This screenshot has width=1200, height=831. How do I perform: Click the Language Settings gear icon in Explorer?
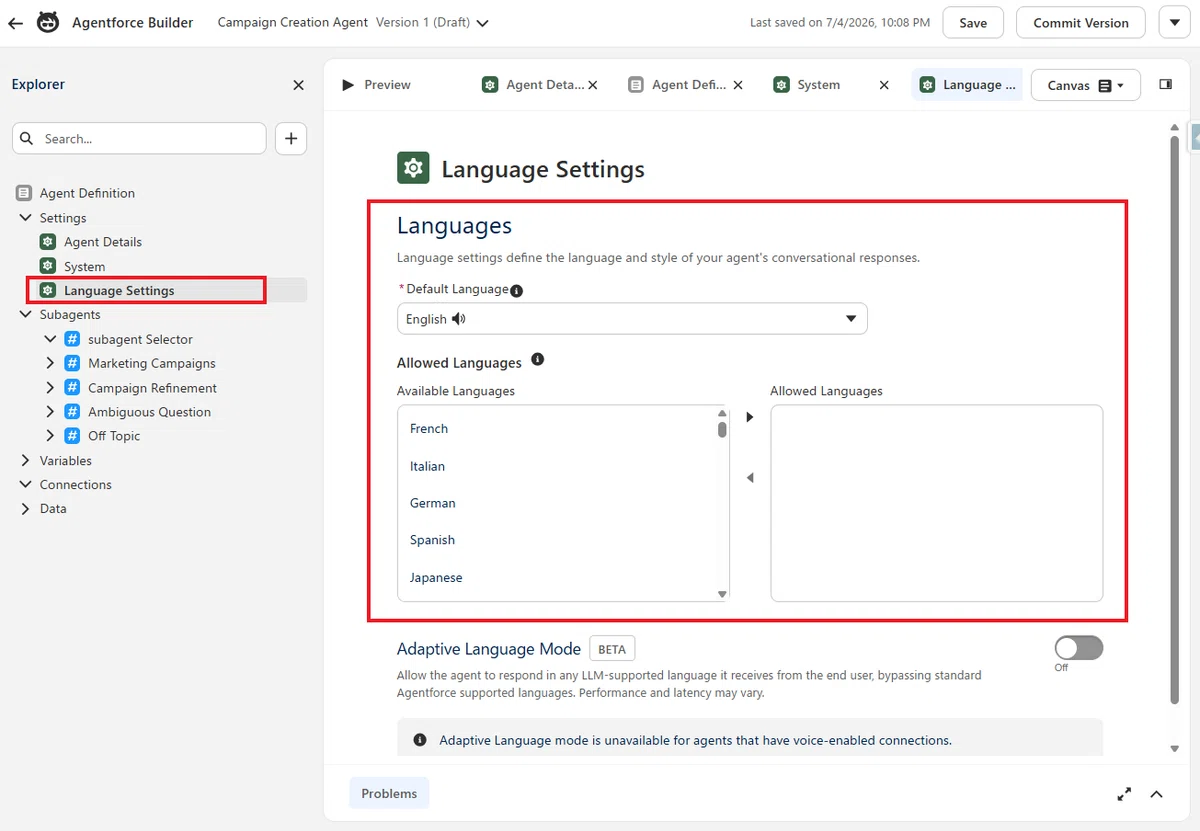[x=48, y=290]
